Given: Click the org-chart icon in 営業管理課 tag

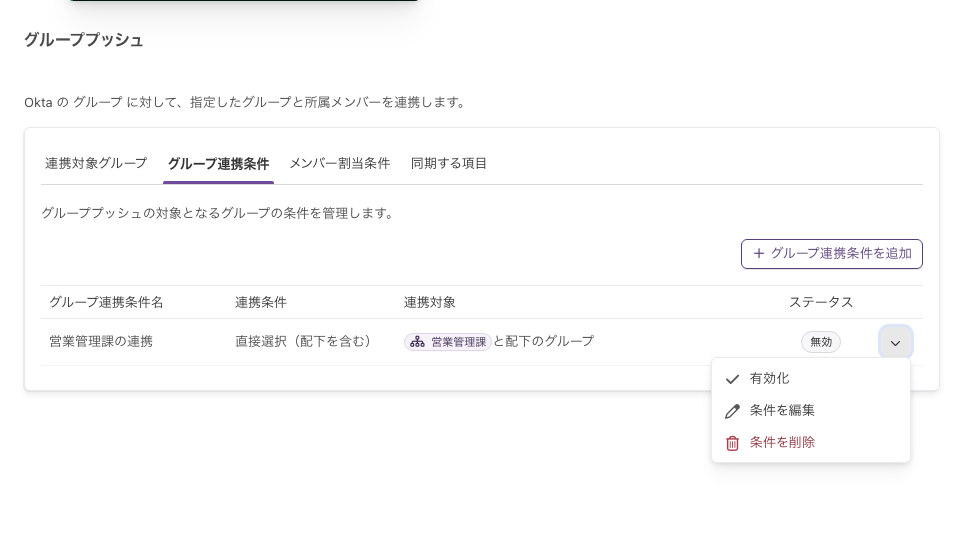Looking at the screenshot, I should pos(417,342).
